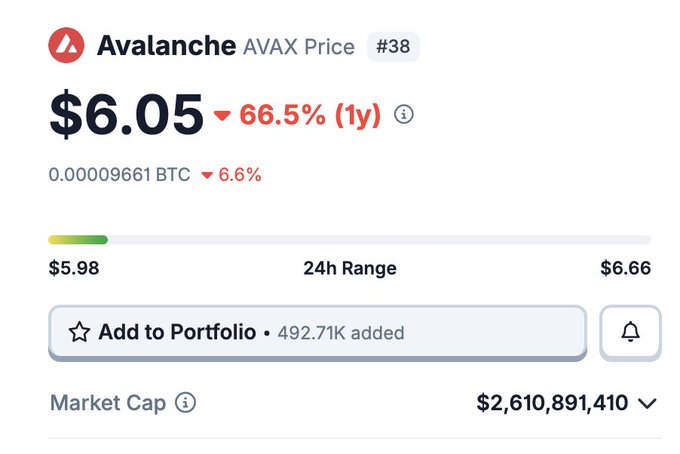The height and width of the screenshot is (454, 680).
Task: Click the small red arrow before 6.6%
Action: click(207, 175)
